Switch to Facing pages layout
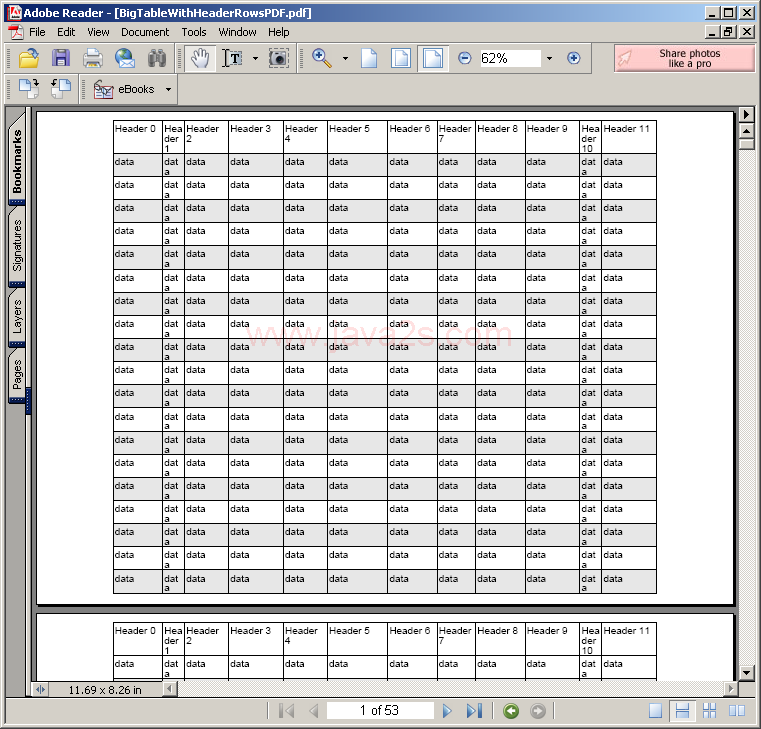Screen dimensions: 761x729 tap(737, 711)
